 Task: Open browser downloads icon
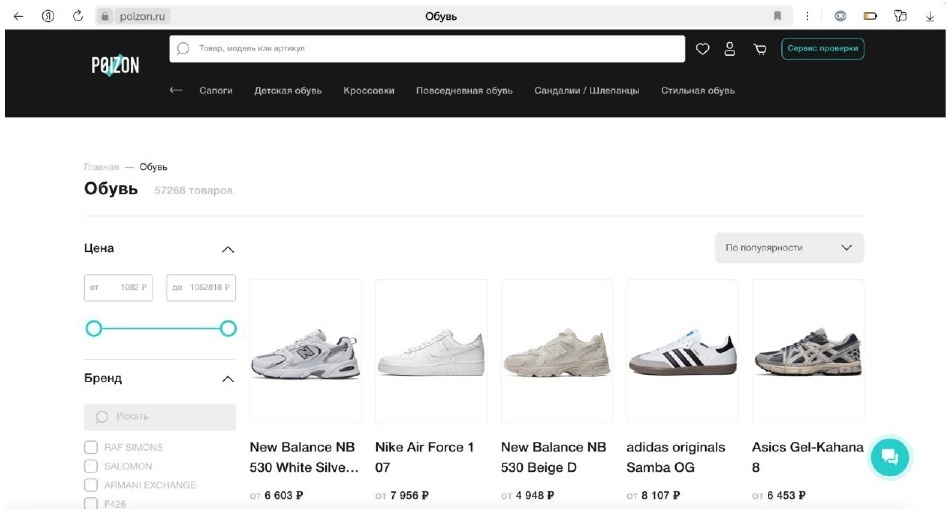930,16
